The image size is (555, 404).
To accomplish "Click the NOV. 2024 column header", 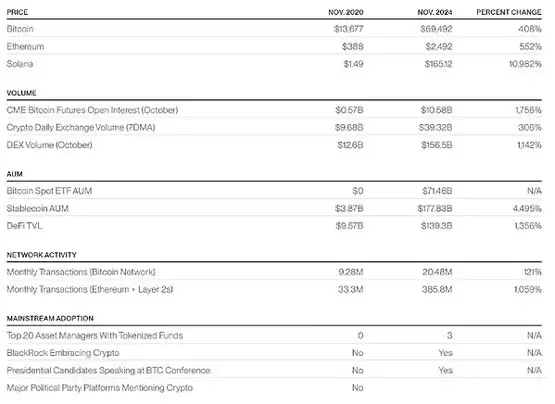I will tap(435, 12).
